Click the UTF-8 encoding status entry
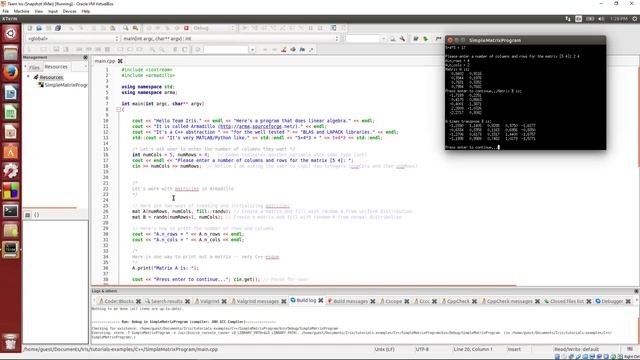 click(x=422, y=349)
